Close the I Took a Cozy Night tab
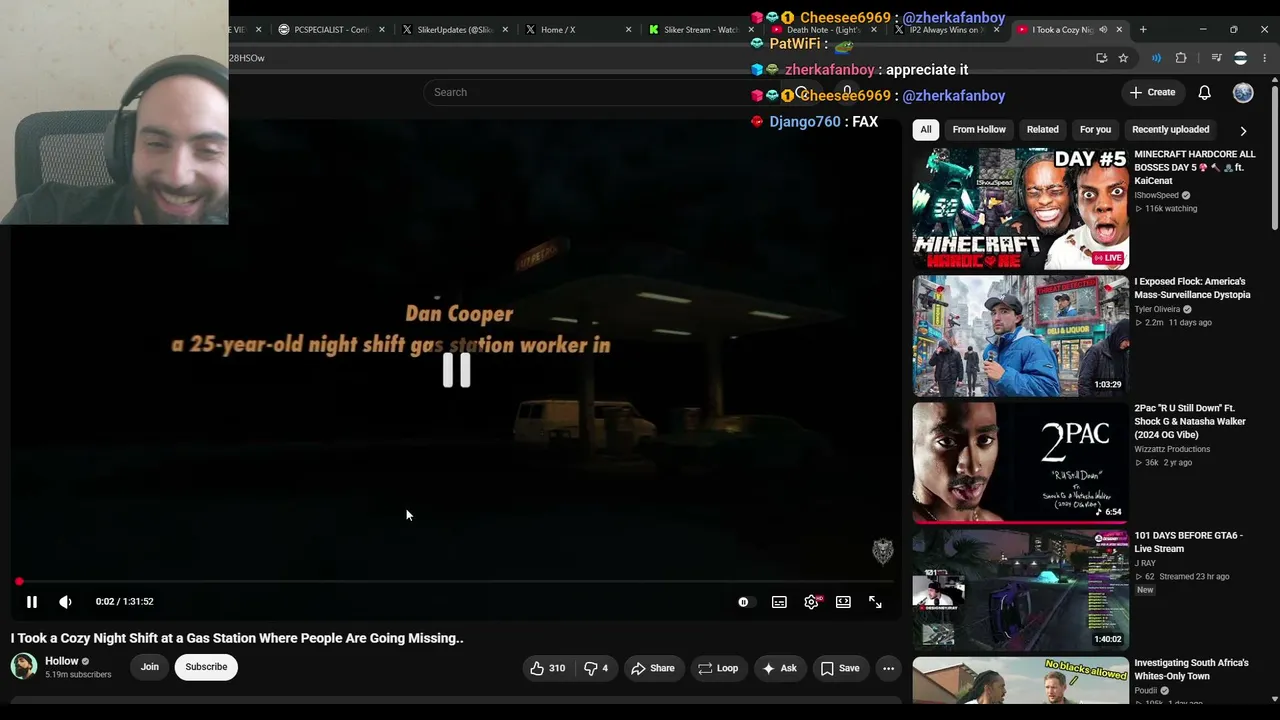Viewport: 1280px width, 720px height. 1119,30
